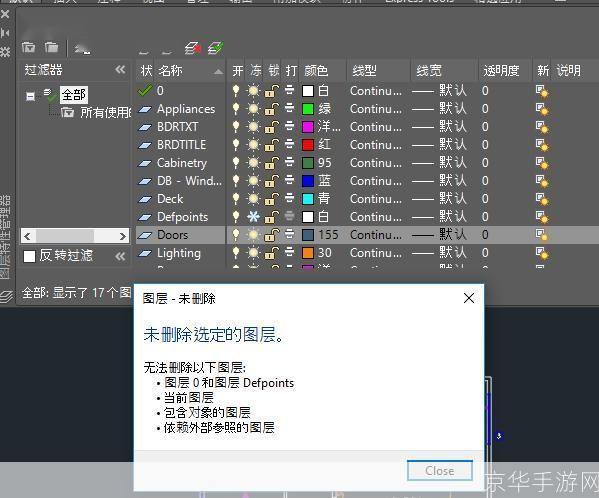Open the orange color swatch of Lighting

(x=308, y=253)
